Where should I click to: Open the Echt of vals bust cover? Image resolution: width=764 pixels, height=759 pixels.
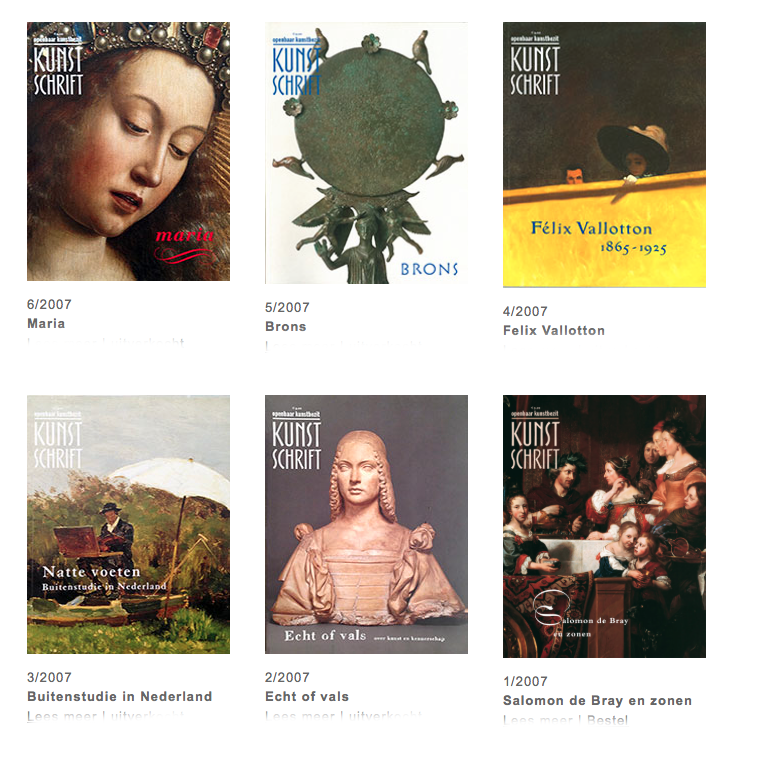pos(366,524)
